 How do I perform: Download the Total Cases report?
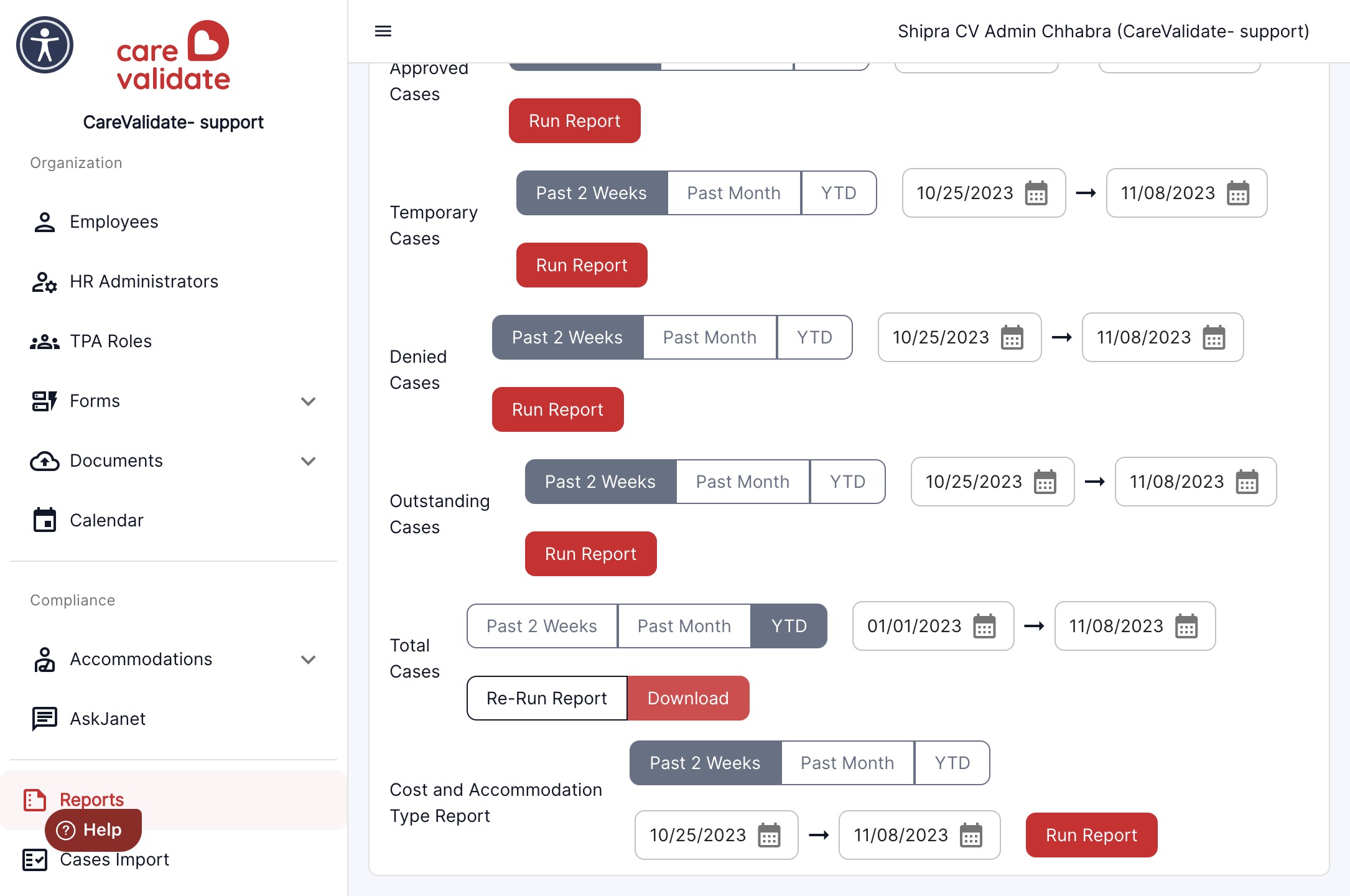click(x=688, y=698)
